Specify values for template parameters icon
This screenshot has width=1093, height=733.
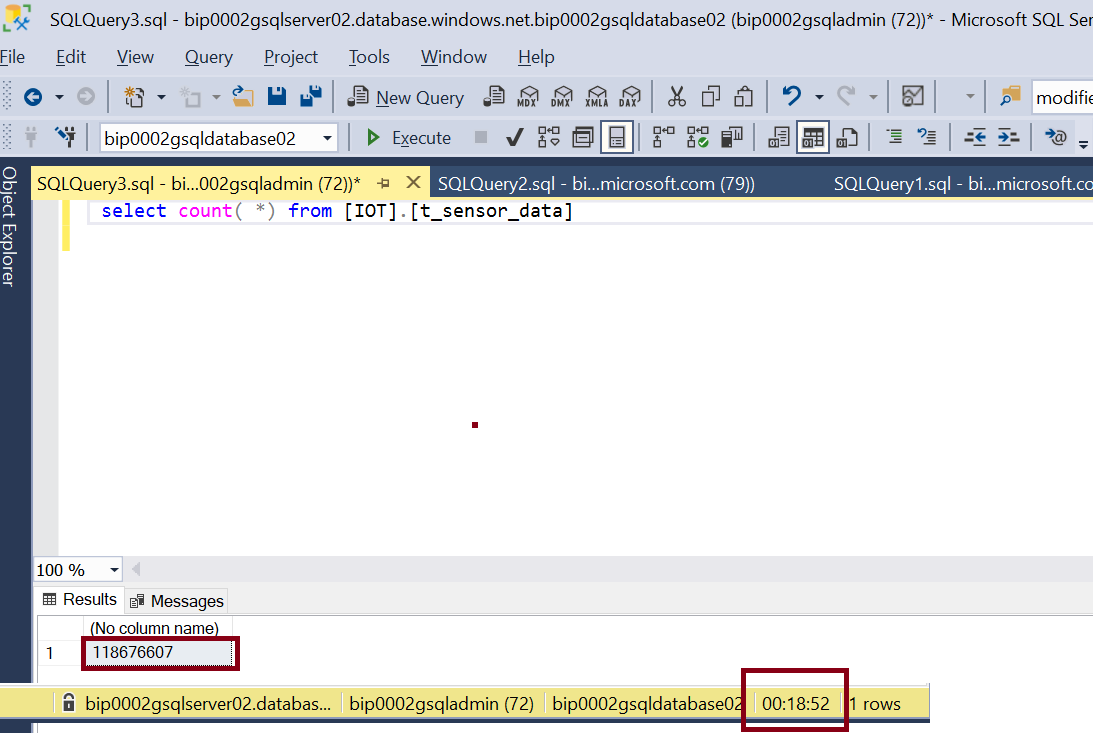[1055, 137]
